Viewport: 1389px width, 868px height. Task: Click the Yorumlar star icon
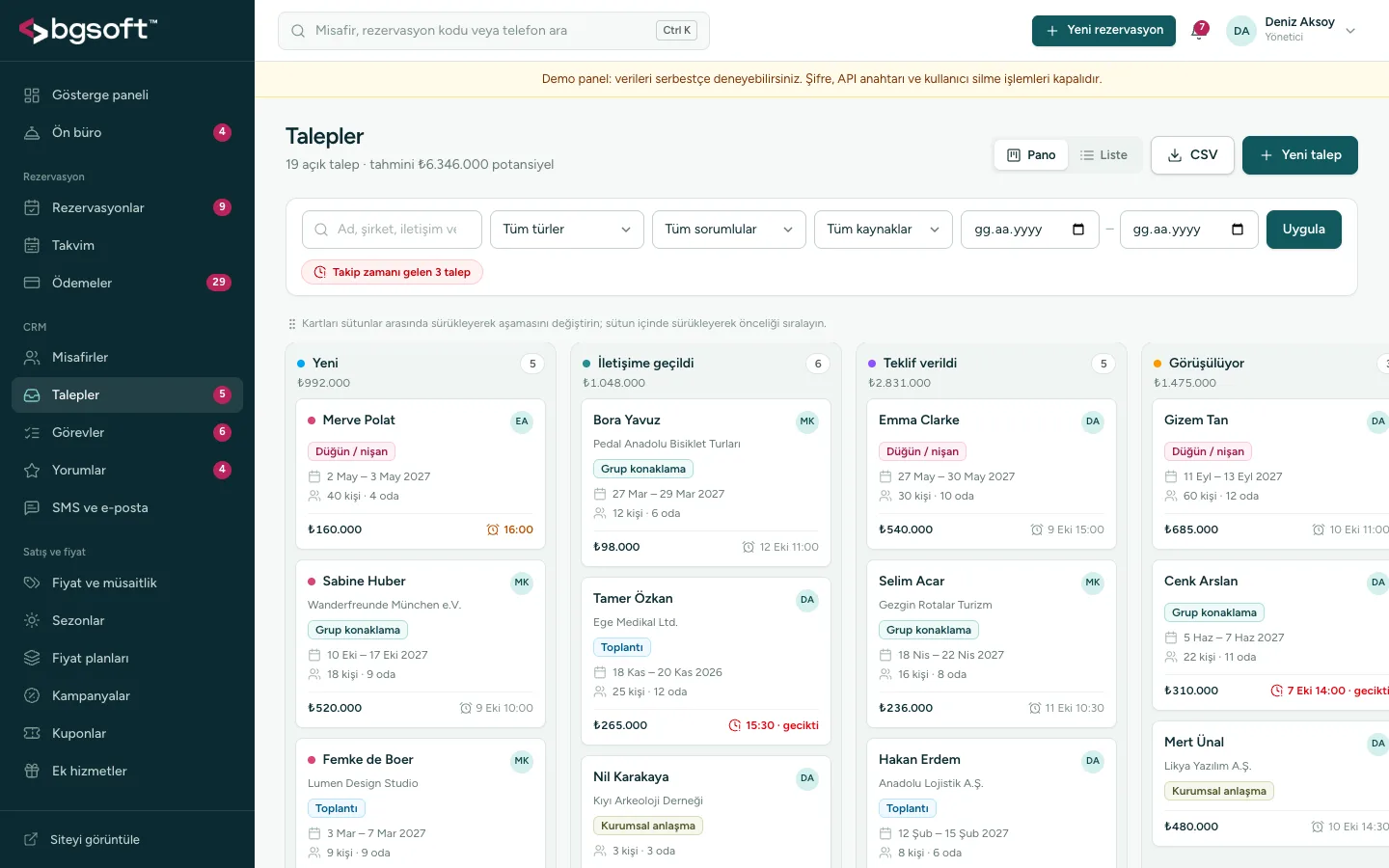pos(32,470)
